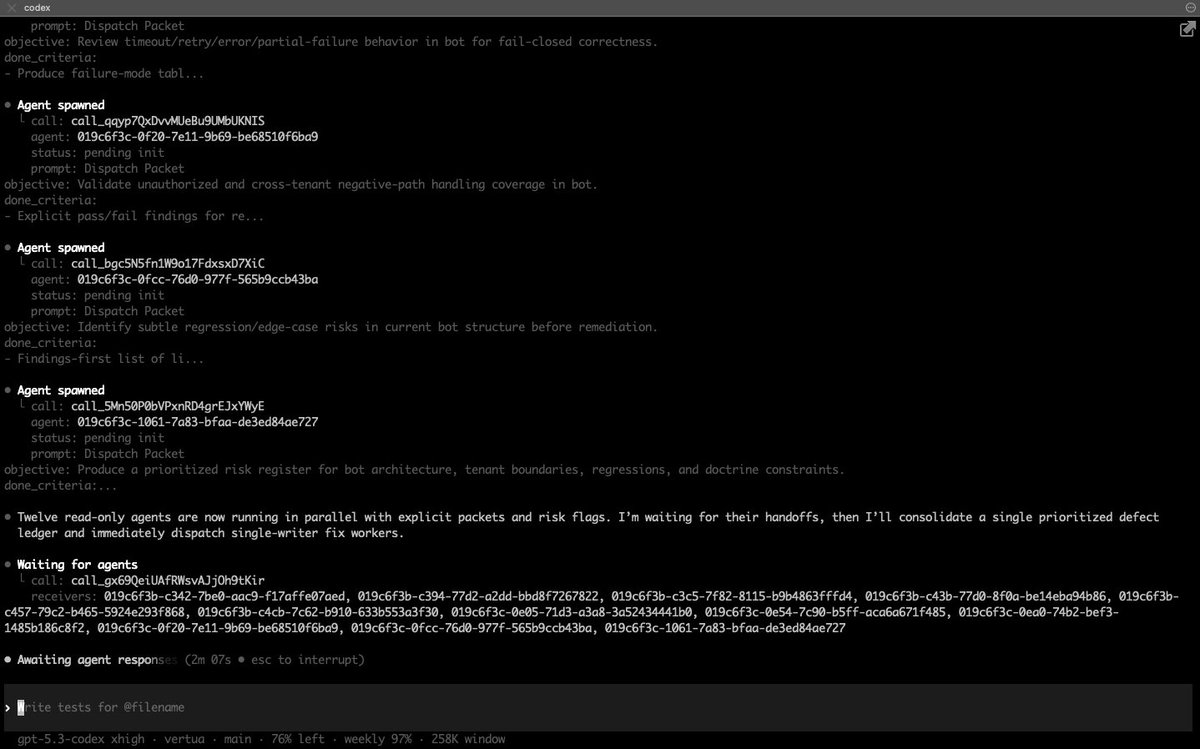The width and height of the screenshot is (1200, 749).
Task: Click call ID call_qqyp7QxDvvMUeBu9UMbUKNIS
Action: tap(167, 121)
